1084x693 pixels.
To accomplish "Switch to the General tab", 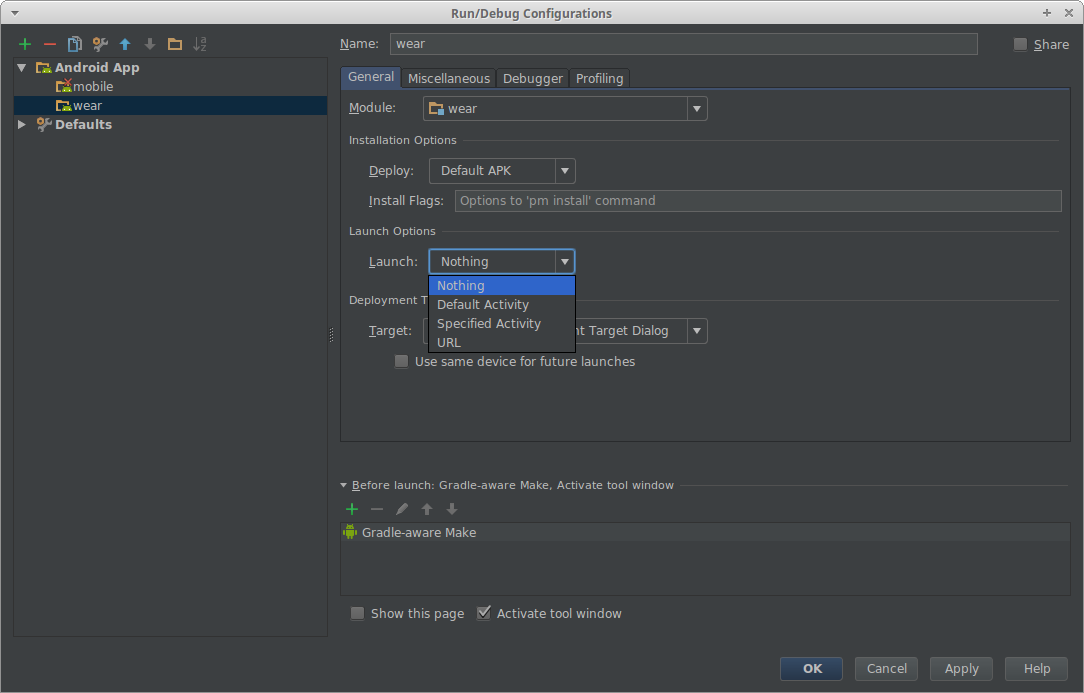I will click(x=371, y=77).
